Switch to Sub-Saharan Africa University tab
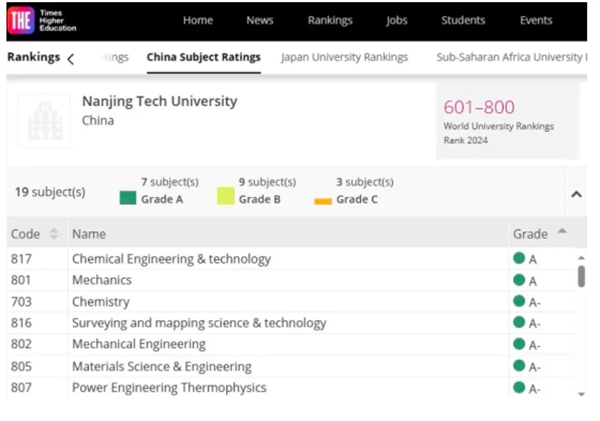The width and height of the screenshot is (600, 421). pos(512,57)
